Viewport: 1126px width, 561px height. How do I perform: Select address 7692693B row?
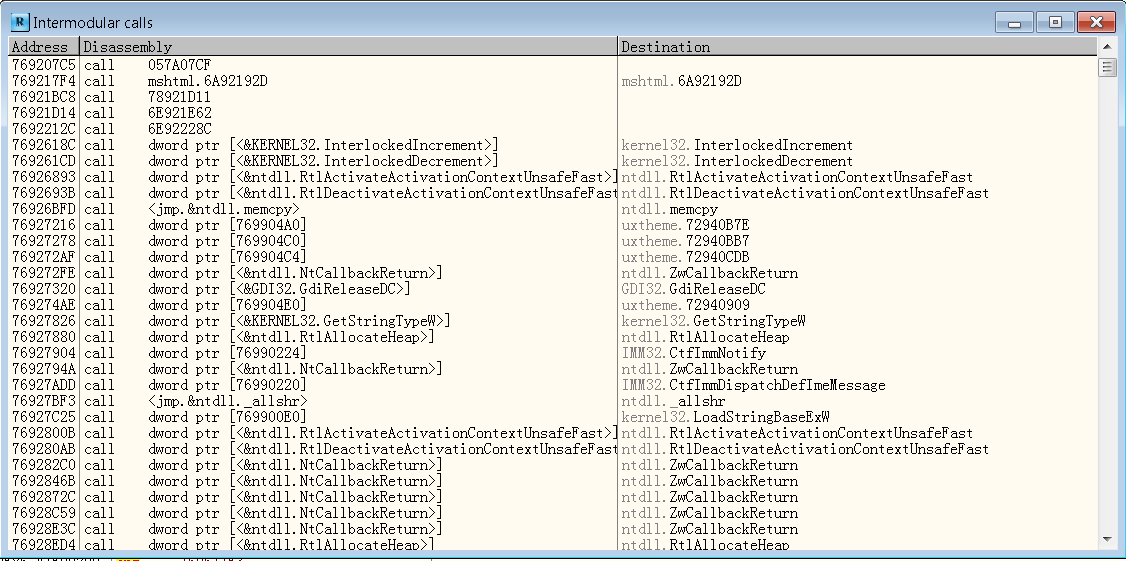pos(553,193)
